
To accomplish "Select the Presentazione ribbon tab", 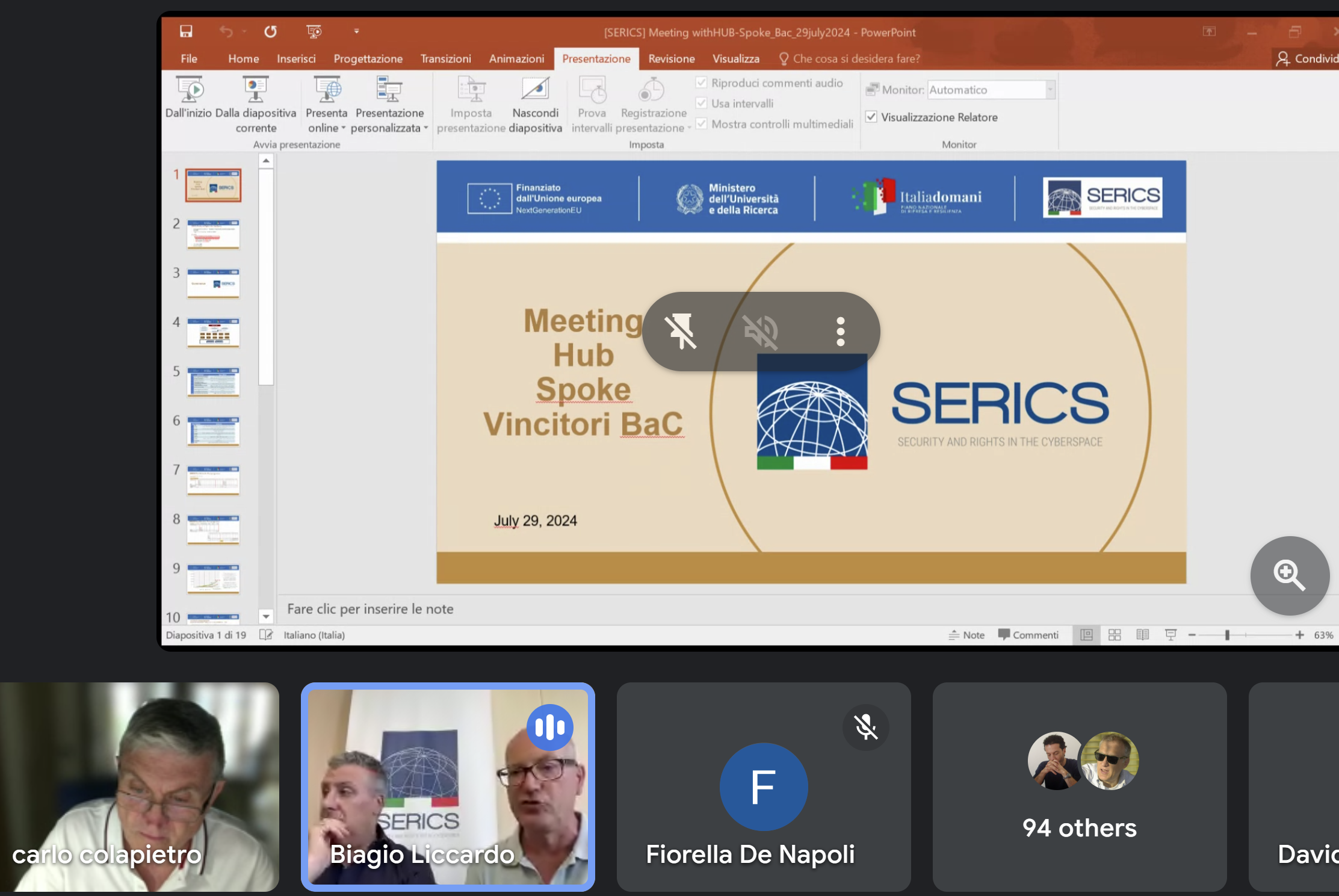I will pyautogui.click(x=596, y=58).
